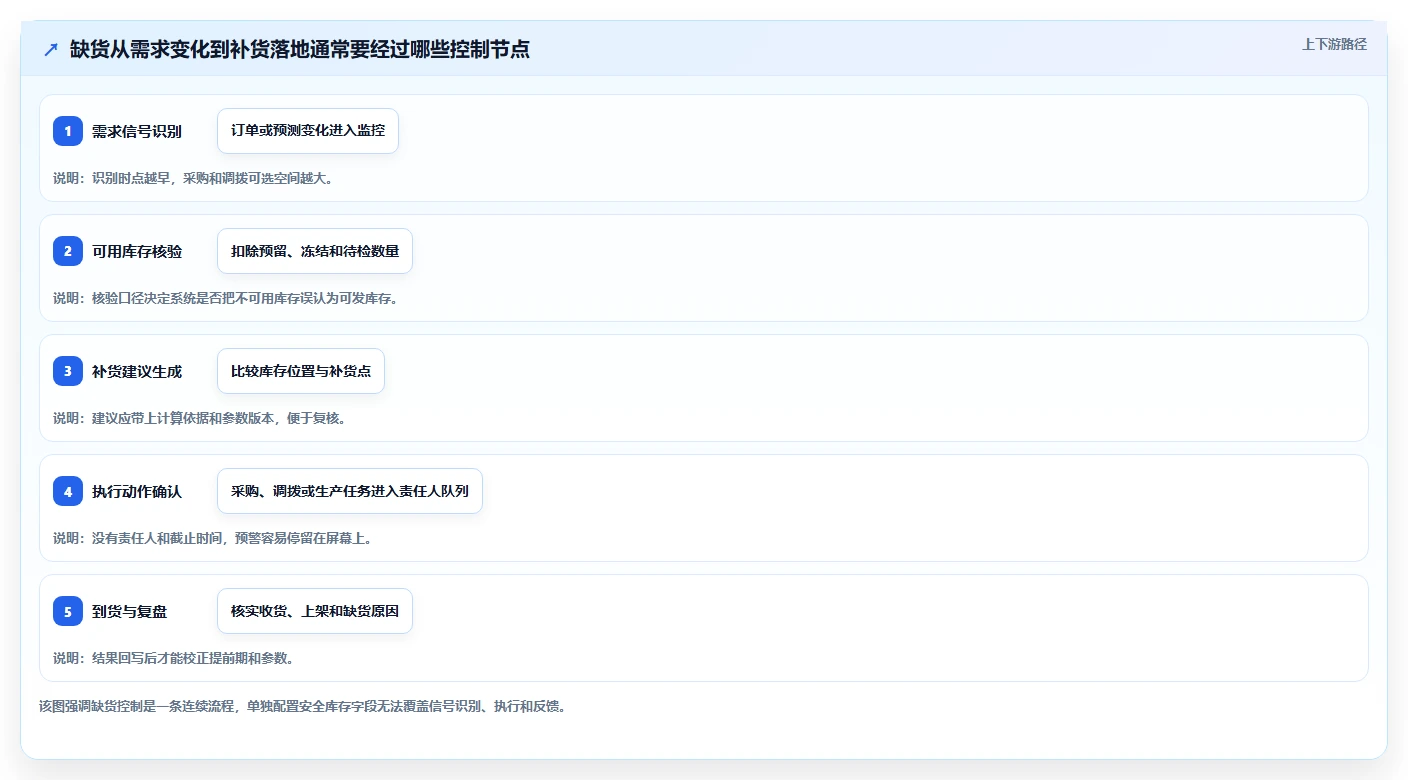This screenshot has height=780, width=1408.
Task: Select step number 4 badge
Action: click(68, 491)
